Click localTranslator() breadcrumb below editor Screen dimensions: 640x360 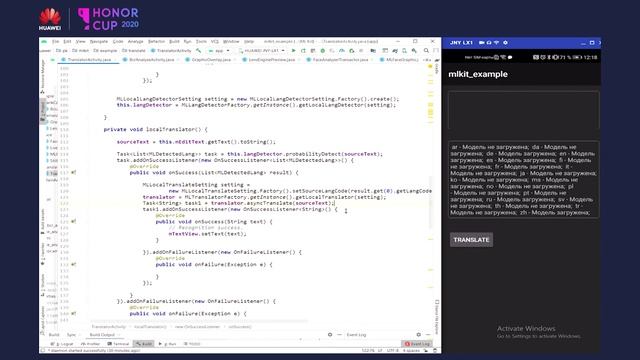pyautogui.click(x=150, y=327)
